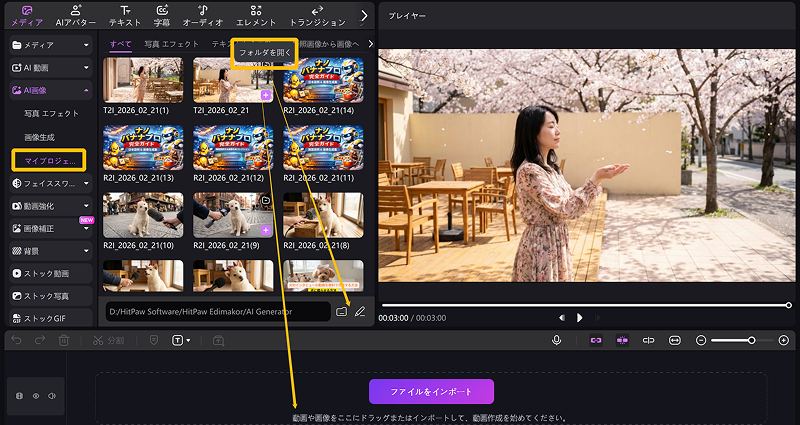Expand the メディア sidebar dropdown arrow
Screen dimensions: 800x425
coord(86,45)
